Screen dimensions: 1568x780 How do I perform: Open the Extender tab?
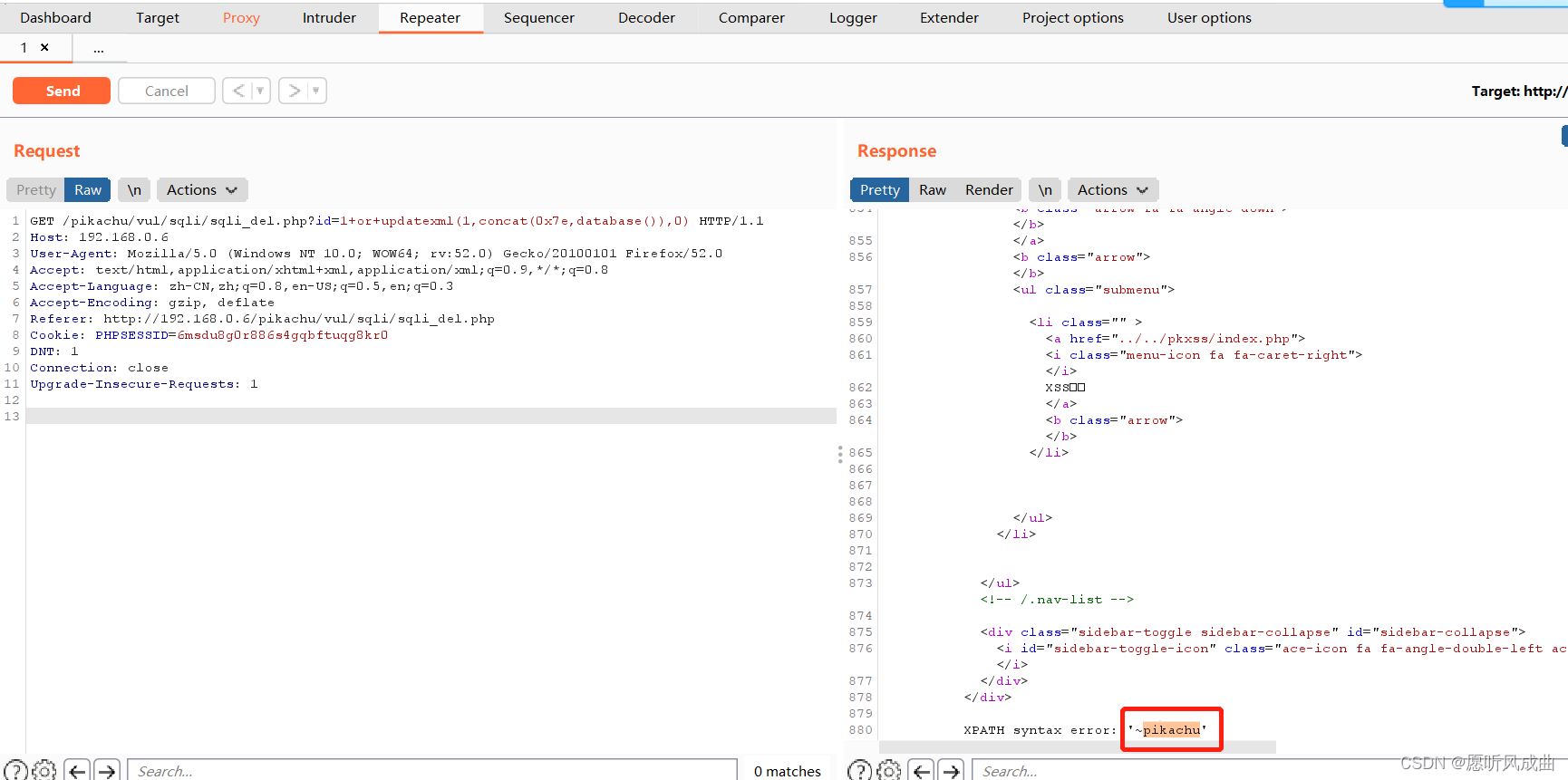(949, 17)
